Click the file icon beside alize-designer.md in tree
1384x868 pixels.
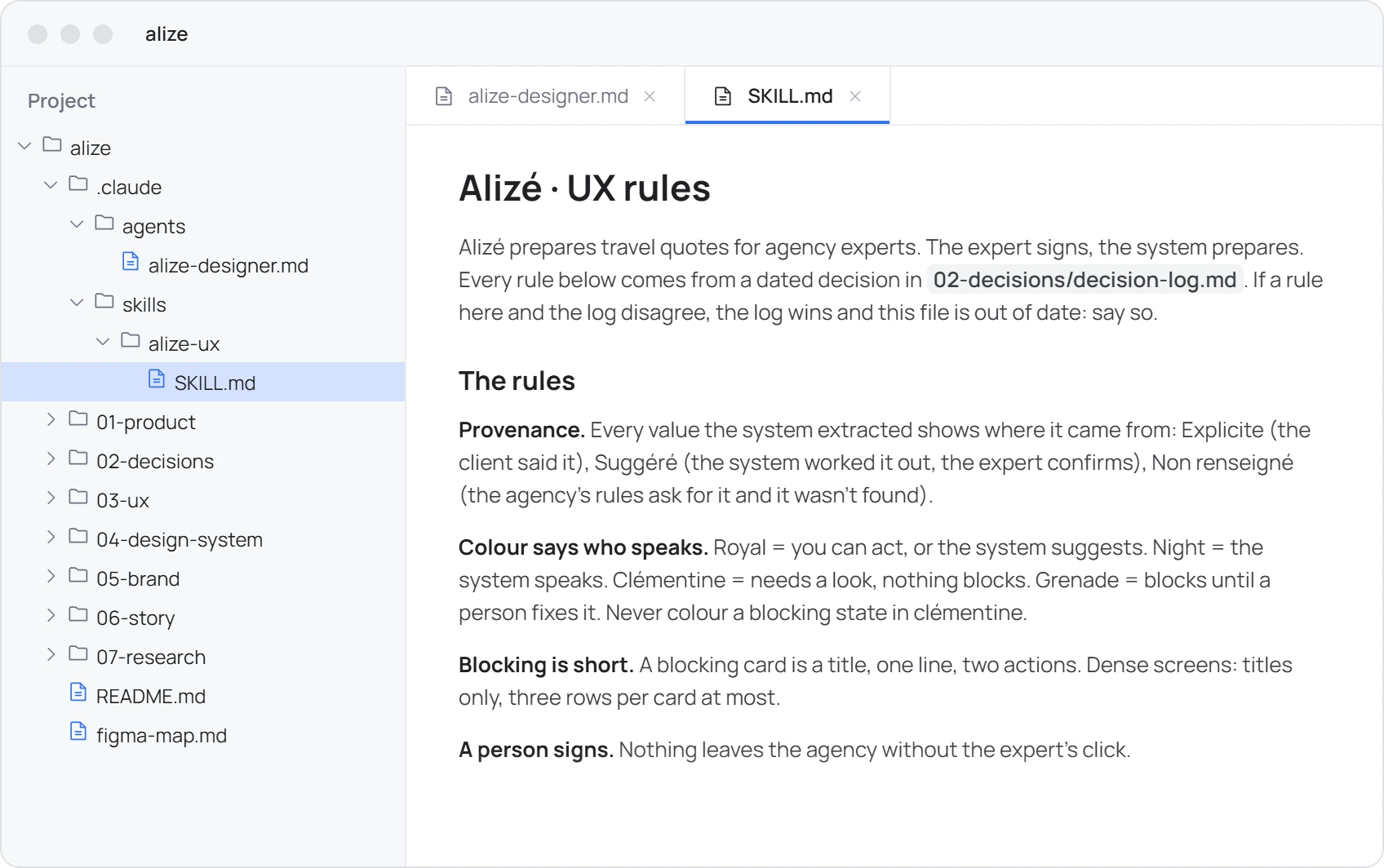(x=131, y=261)
